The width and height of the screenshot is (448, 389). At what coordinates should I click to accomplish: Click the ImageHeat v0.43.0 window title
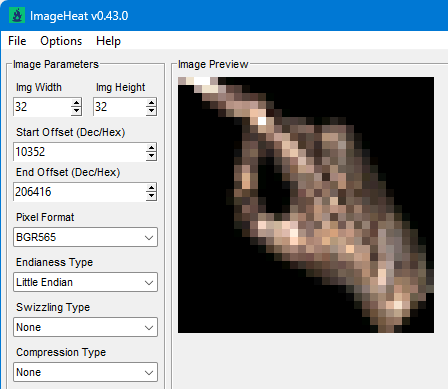[x=79, y=16]
